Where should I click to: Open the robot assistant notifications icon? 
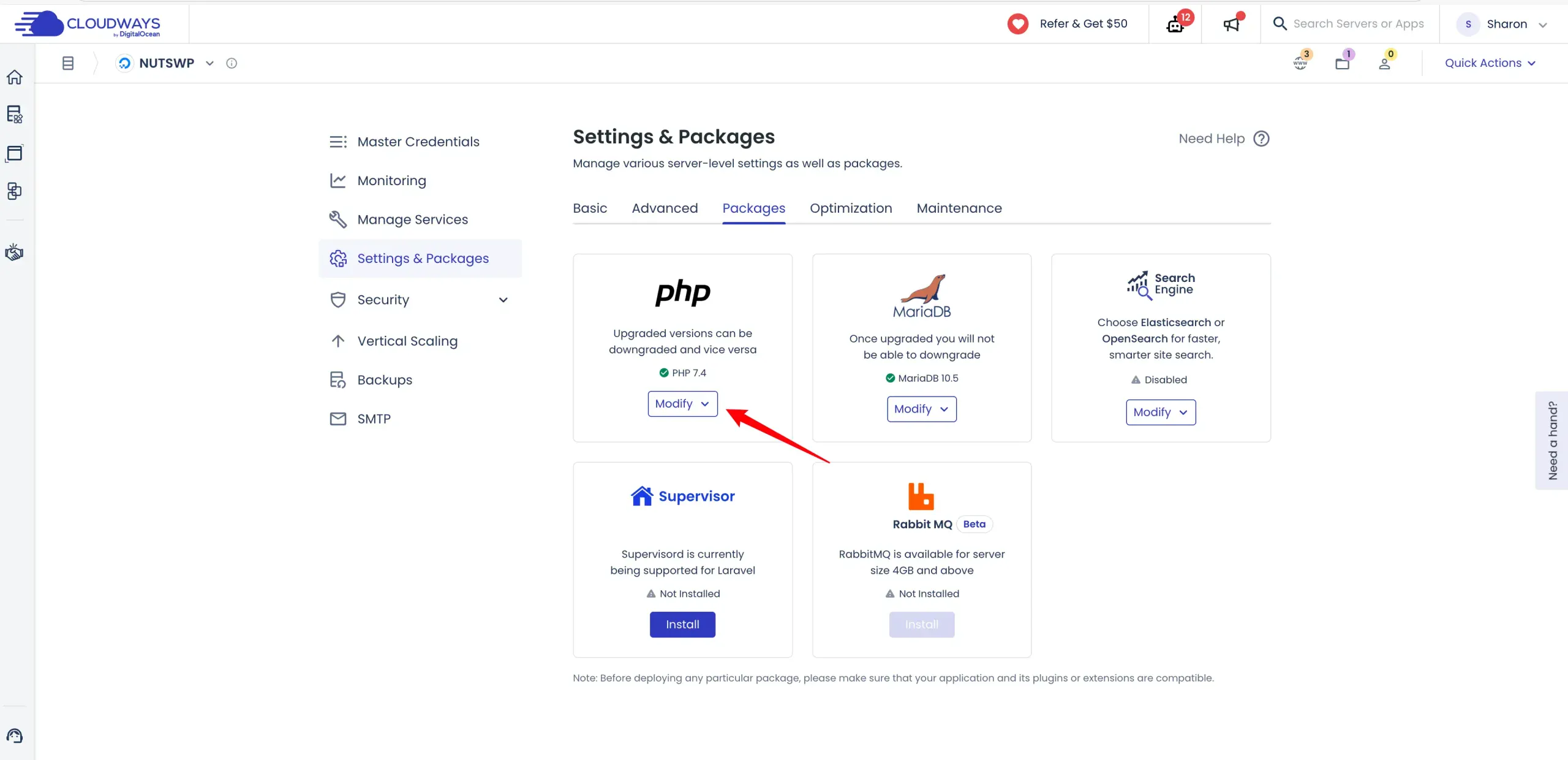pyautogui.click(x=1175, y=25)
